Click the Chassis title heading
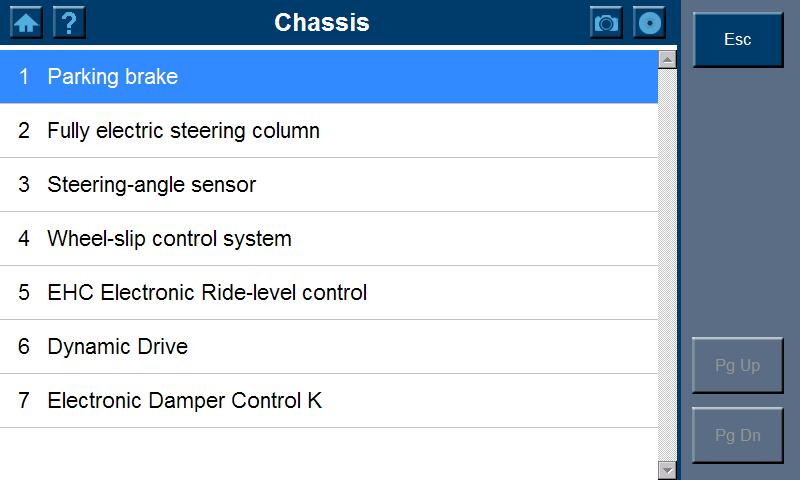The image size is (800, 480). pyautogui.click(x=321, y=22)
